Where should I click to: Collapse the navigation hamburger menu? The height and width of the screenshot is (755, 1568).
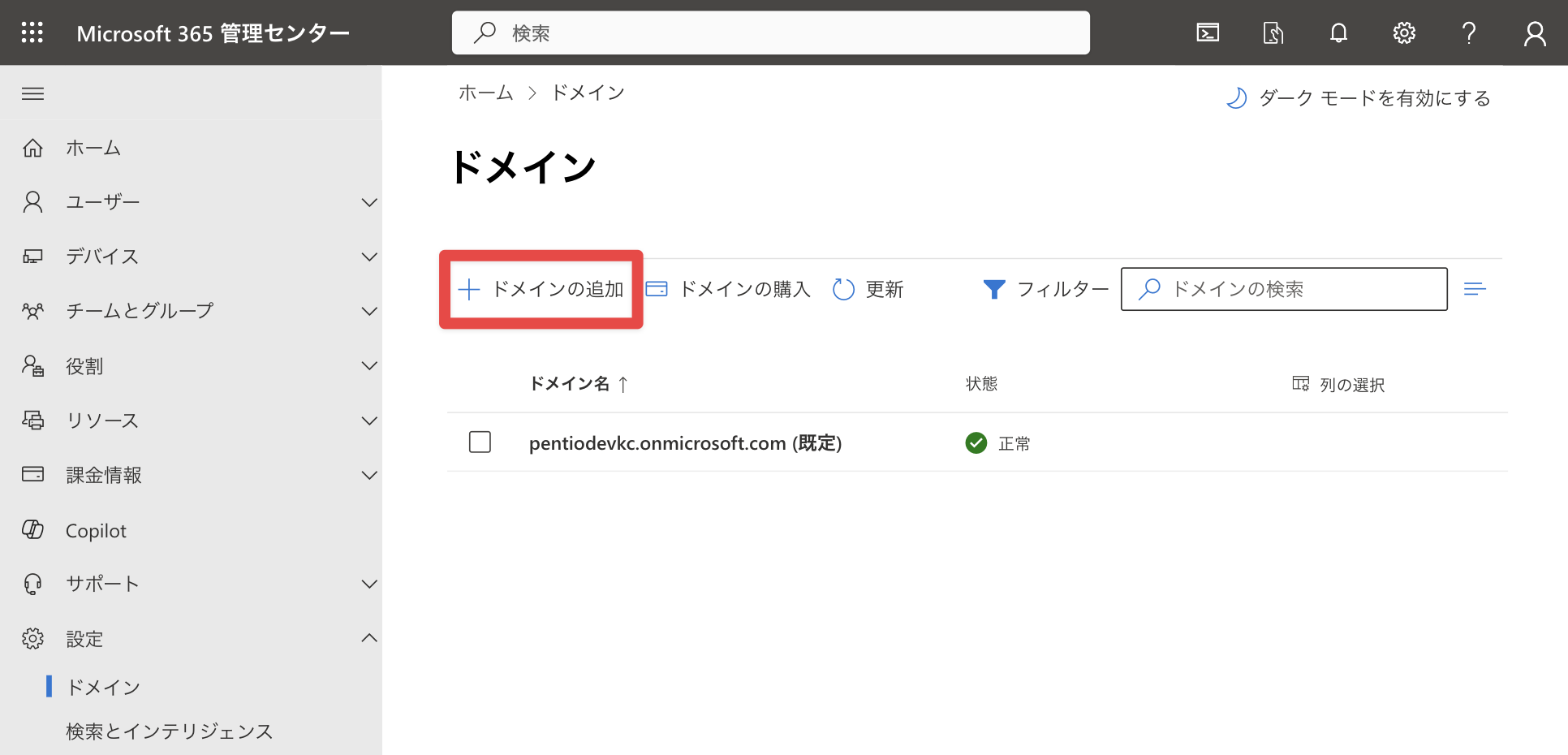(x=32, y=93)
